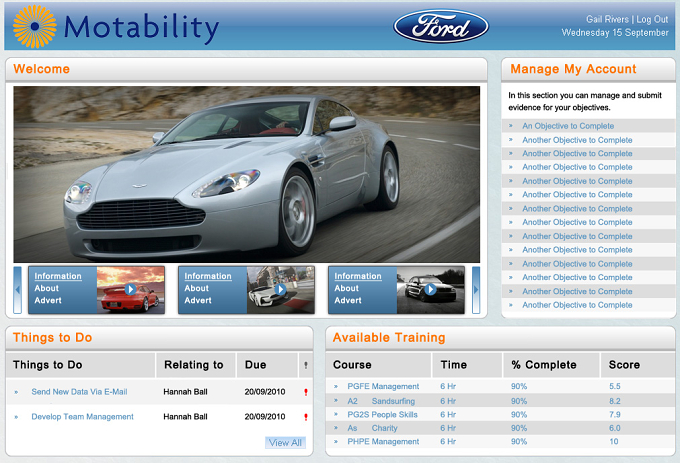Open the As Charity course

(x=373, y=428)
